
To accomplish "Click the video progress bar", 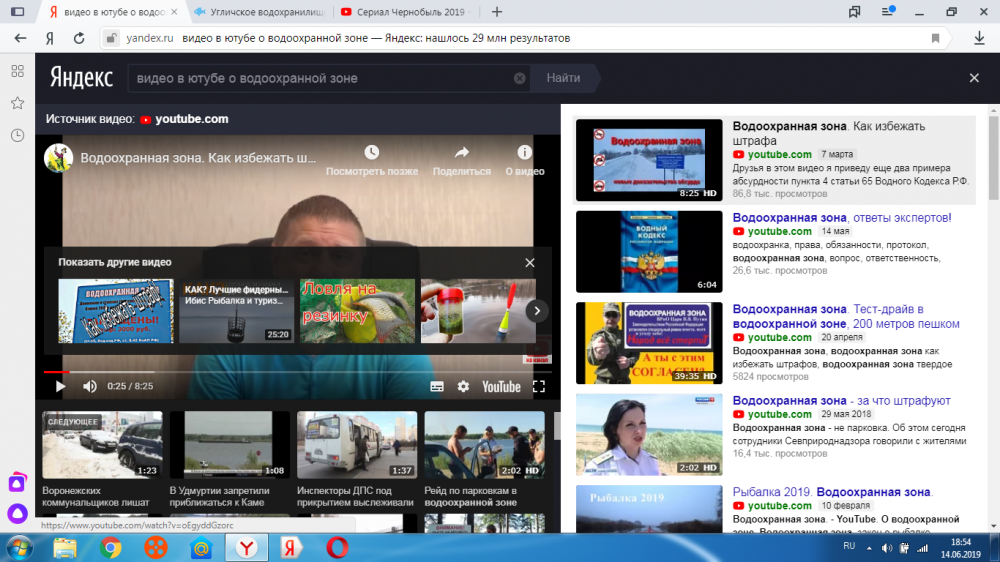I will click(x=300, y=372).
